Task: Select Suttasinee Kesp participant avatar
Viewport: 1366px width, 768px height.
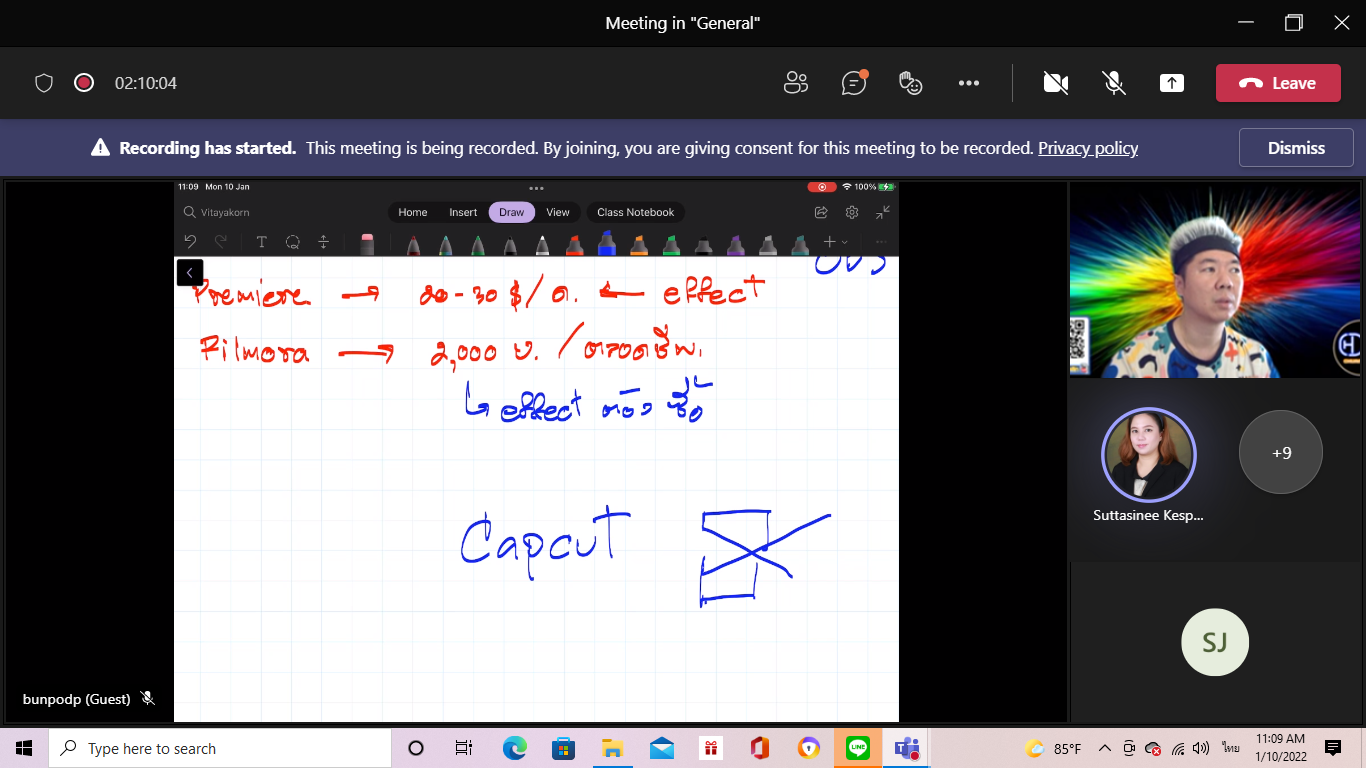Action: click(x=1148, y=455)
